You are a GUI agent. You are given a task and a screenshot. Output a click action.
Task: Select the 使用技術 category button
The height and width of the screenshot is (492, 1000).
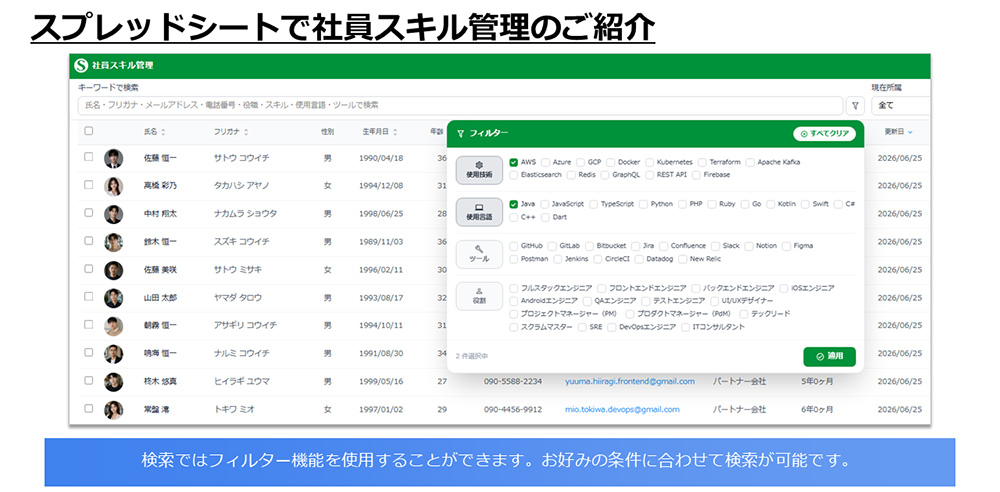click(479, 170)
